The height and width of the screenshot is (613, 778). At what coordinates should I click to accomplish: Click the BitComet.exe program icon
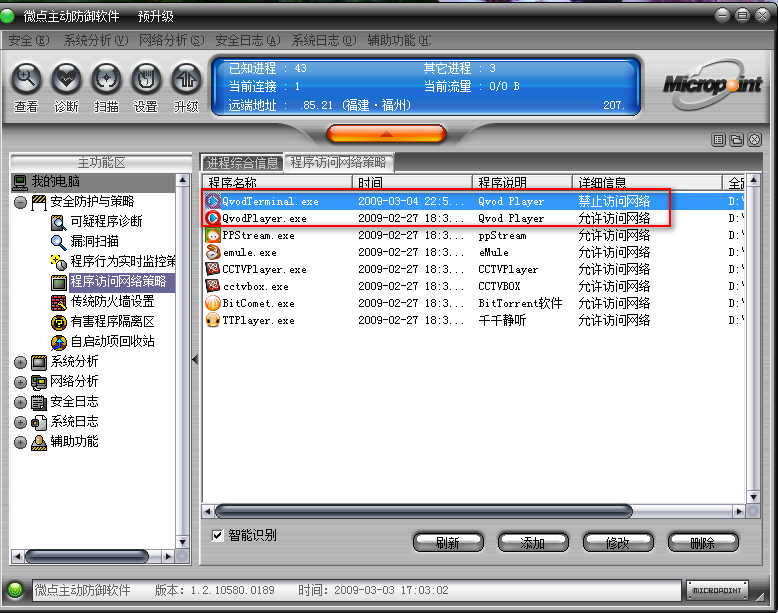click(x=213, y=303)
